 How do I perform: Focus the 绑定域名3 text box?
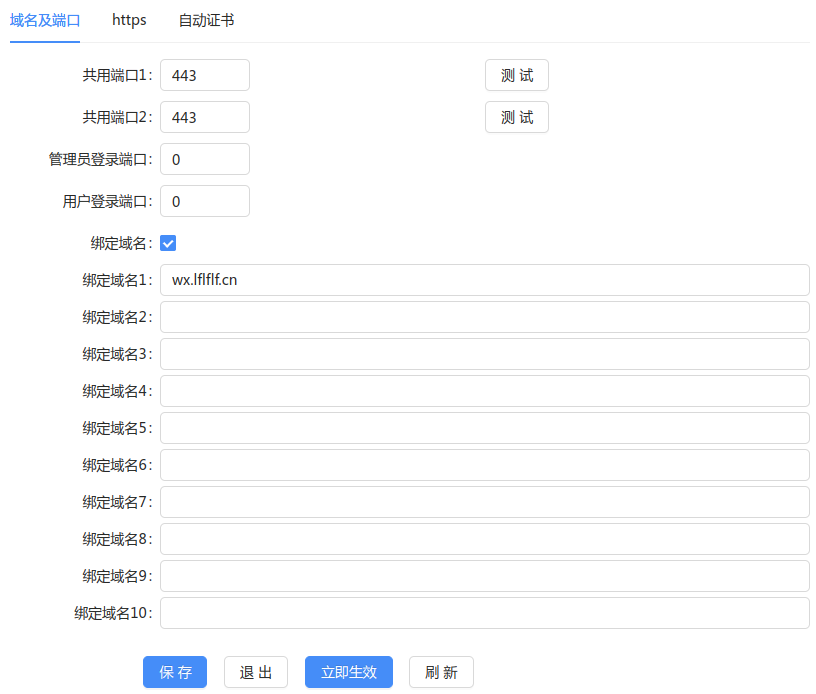(x=484, y=354)
